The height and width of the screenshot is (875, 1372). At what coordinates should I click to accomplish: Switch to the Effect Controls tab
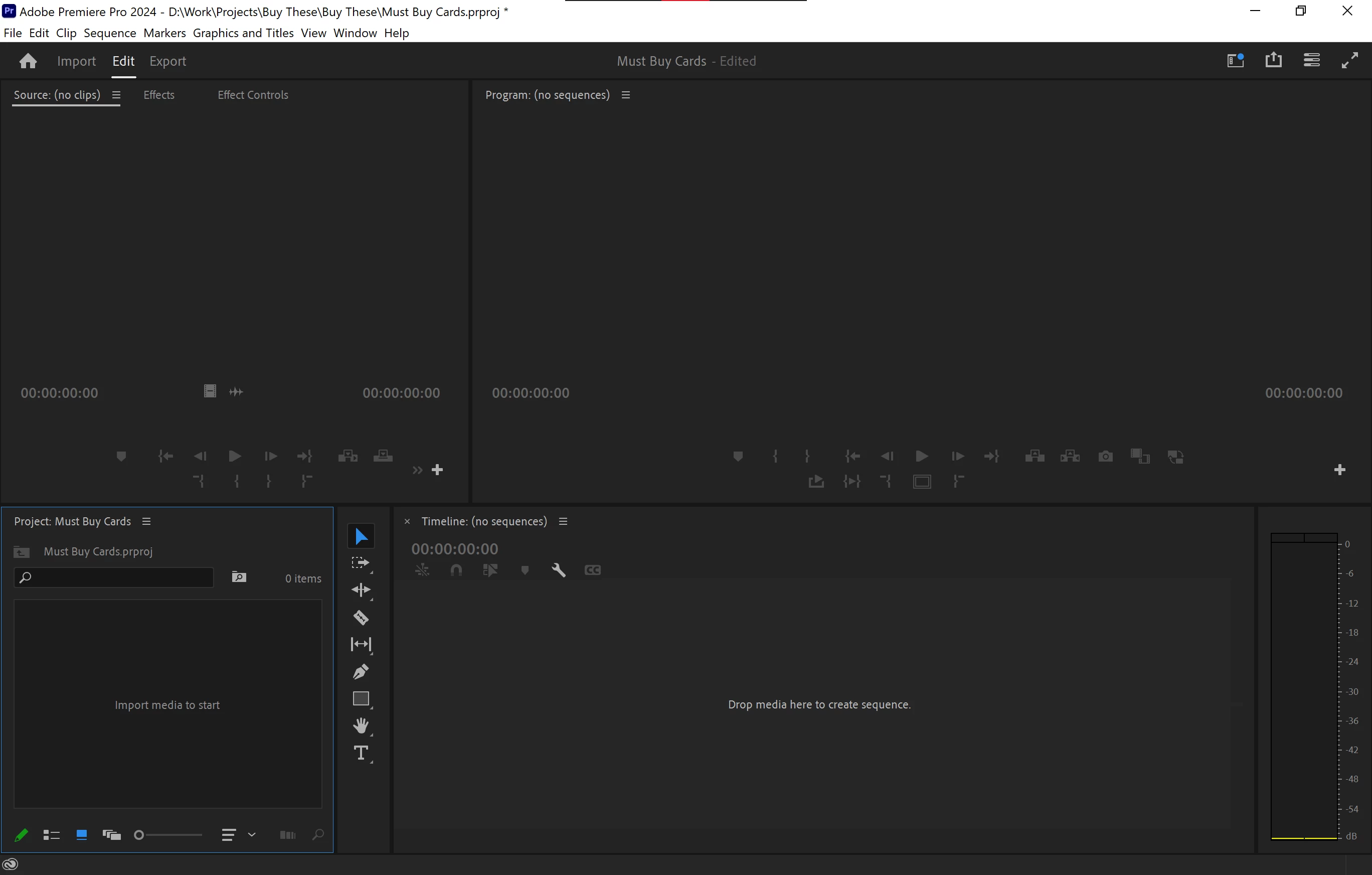(252, 95)
